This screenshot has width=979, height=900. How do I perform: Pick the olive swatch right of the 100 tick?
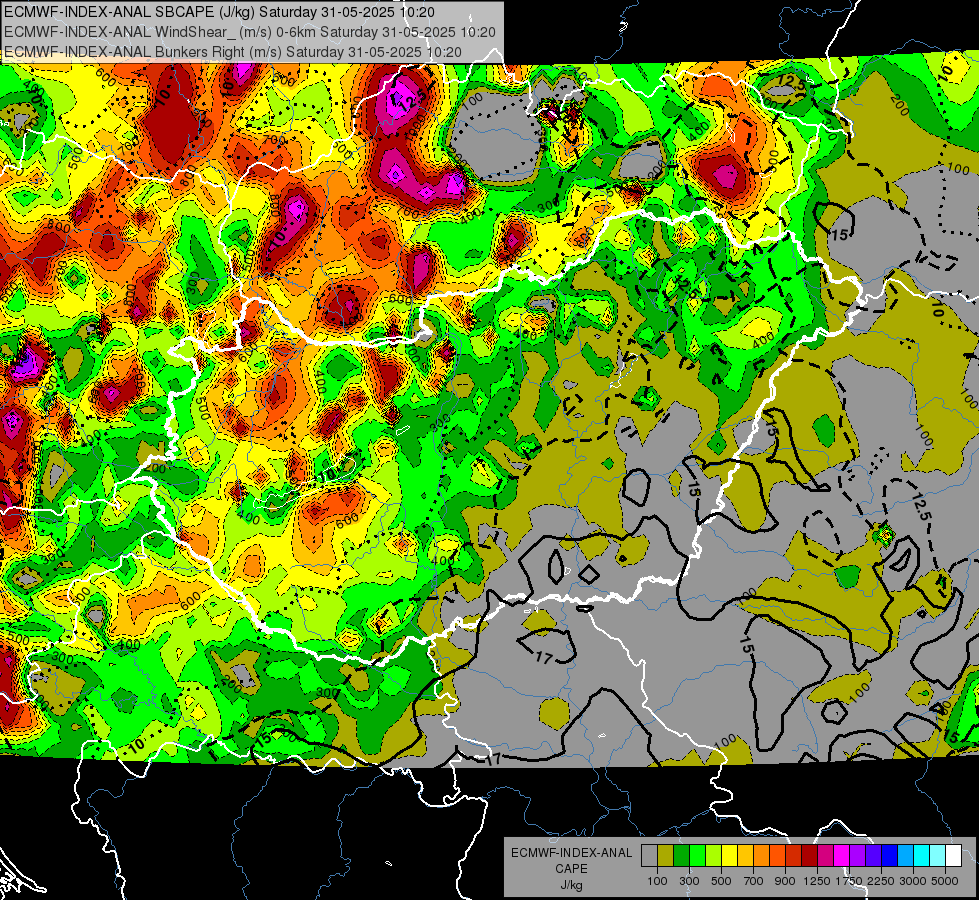pyautogui.click(x=666, y=856)
